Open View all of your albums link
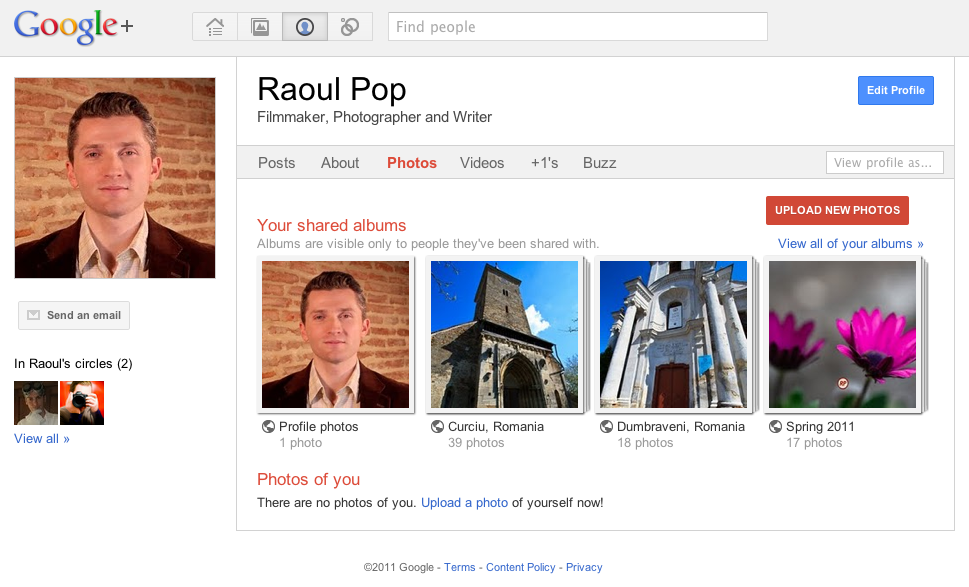This screenshot has width=969, height=587. tap(850, 244)
